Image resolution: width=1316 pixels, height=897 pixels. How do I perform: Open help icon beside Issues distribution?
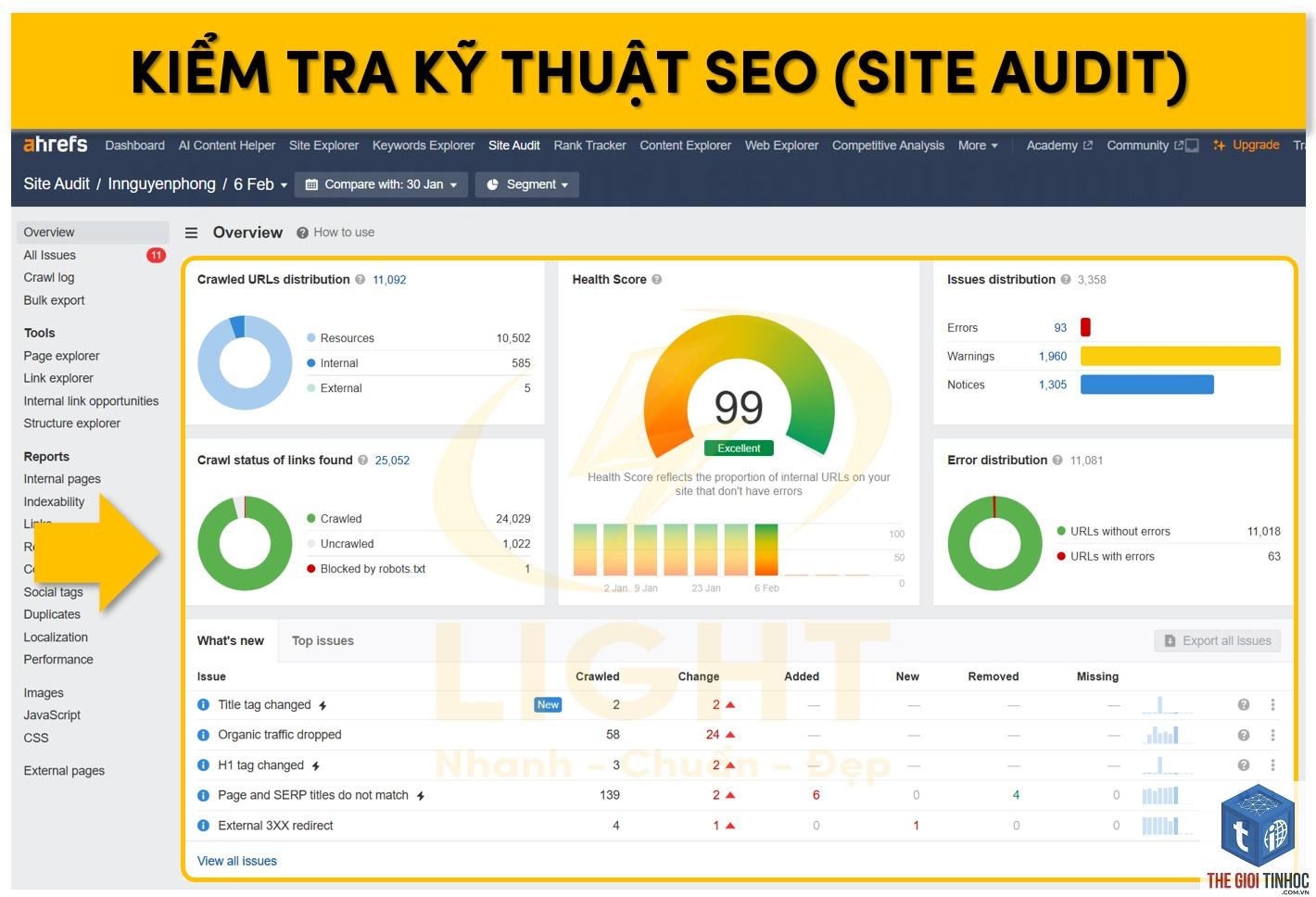click(1066, 279)
